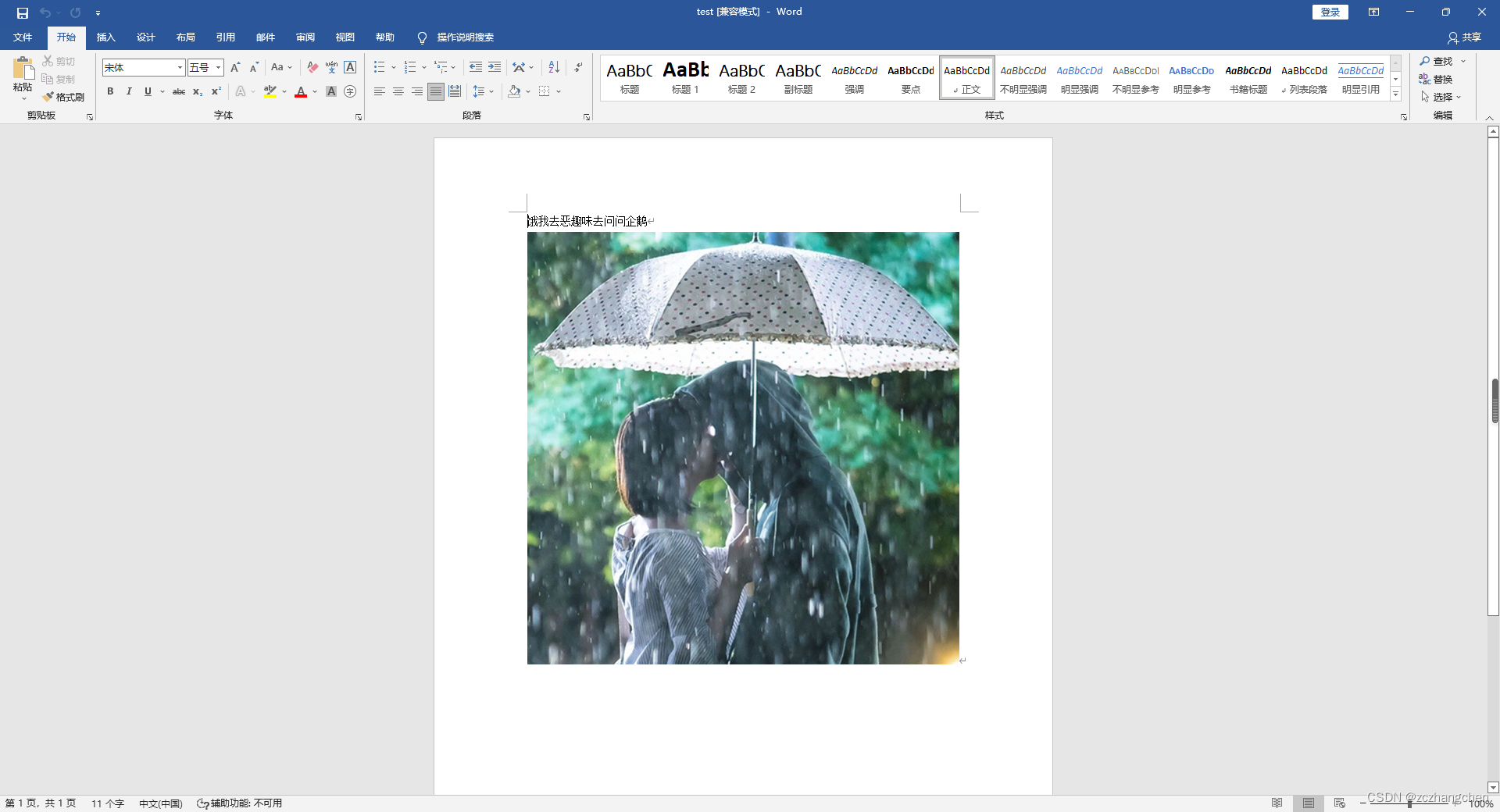Toggle underline formatting
Image resolution: width=1500 pixels, height=812 pixels.
tap(148, 91)
